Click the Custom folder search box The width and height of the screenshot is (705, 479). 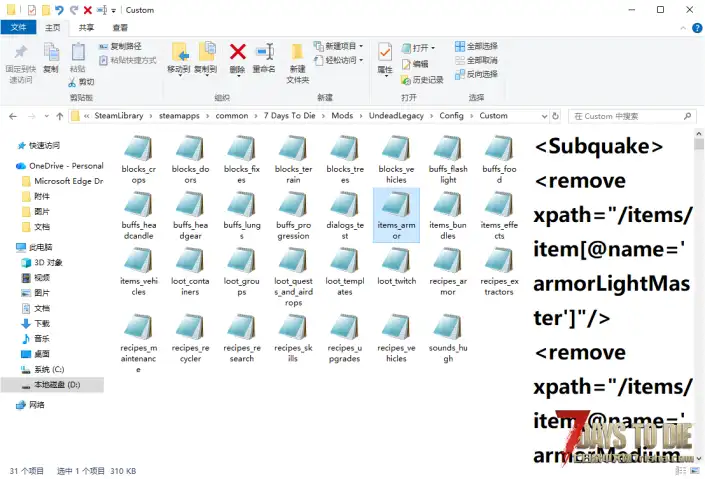click(x=632, y=116)
